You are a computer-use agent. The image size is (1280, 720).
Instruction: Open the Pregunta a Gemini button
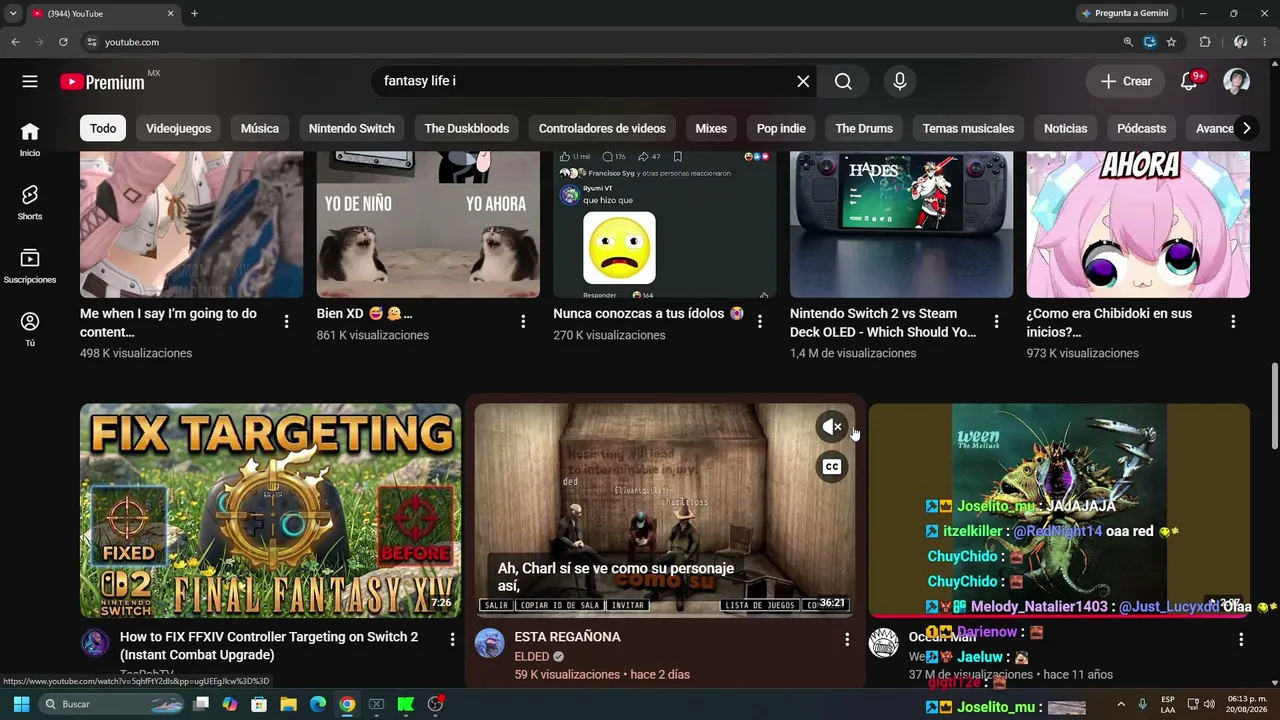point(1125,13)
